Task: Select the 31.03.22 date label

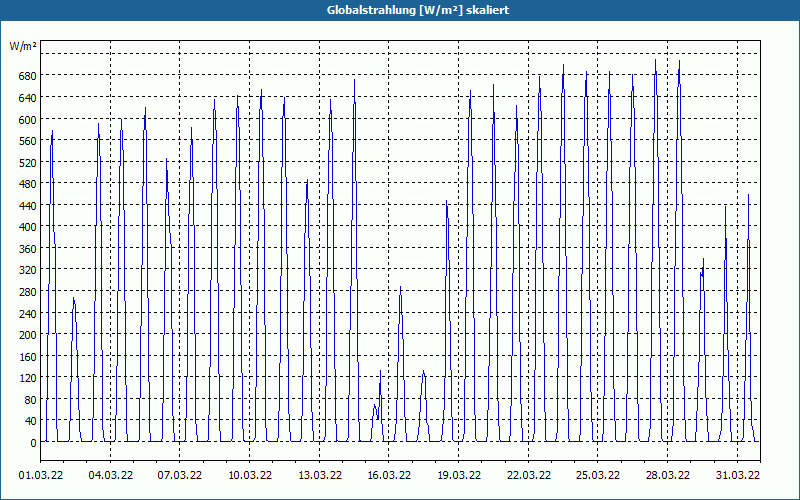Action: click(x=737, y=476)
